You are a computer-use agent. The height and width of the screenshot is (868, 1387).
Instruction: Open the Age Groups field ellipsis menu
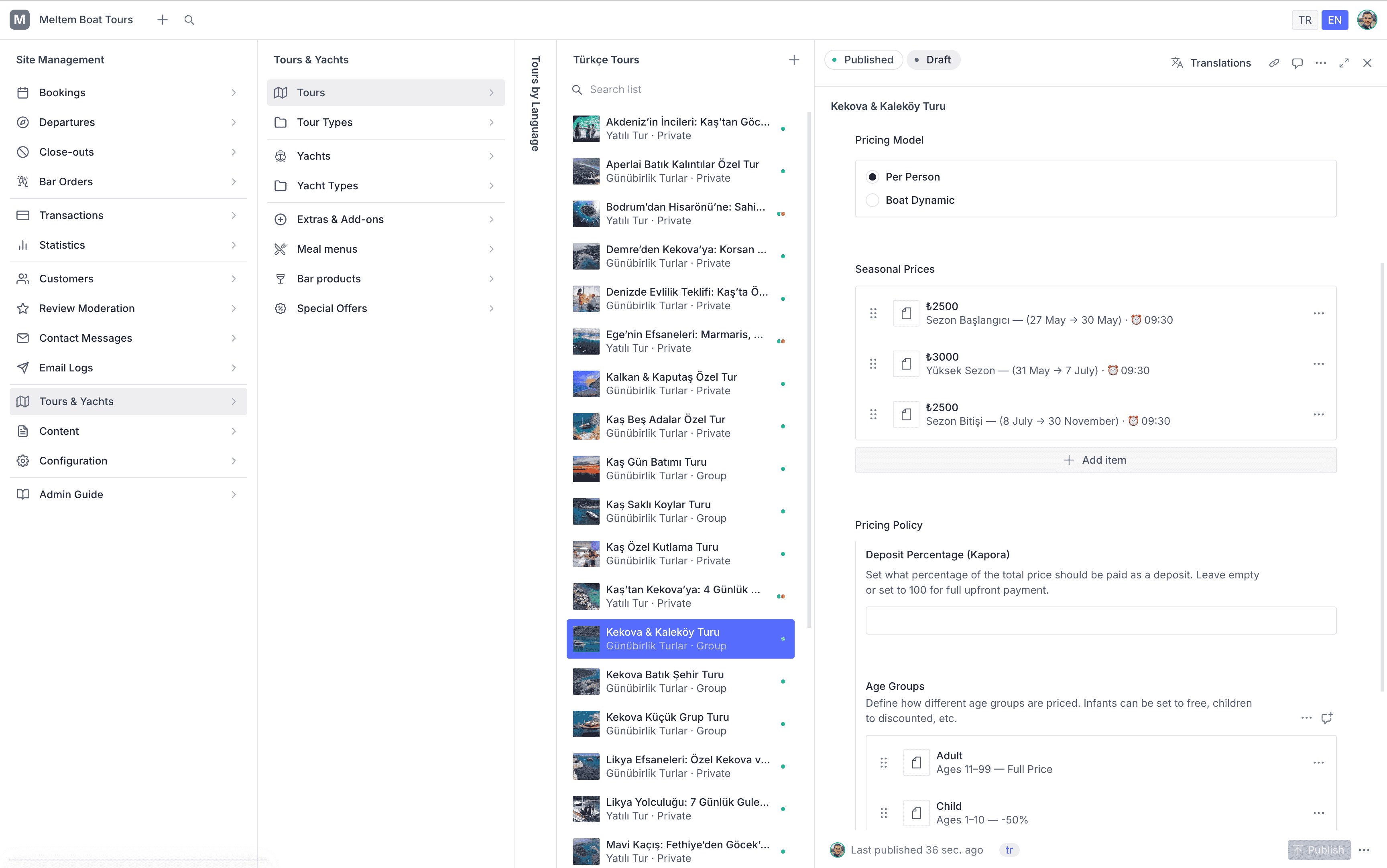tap(1306, 718)
